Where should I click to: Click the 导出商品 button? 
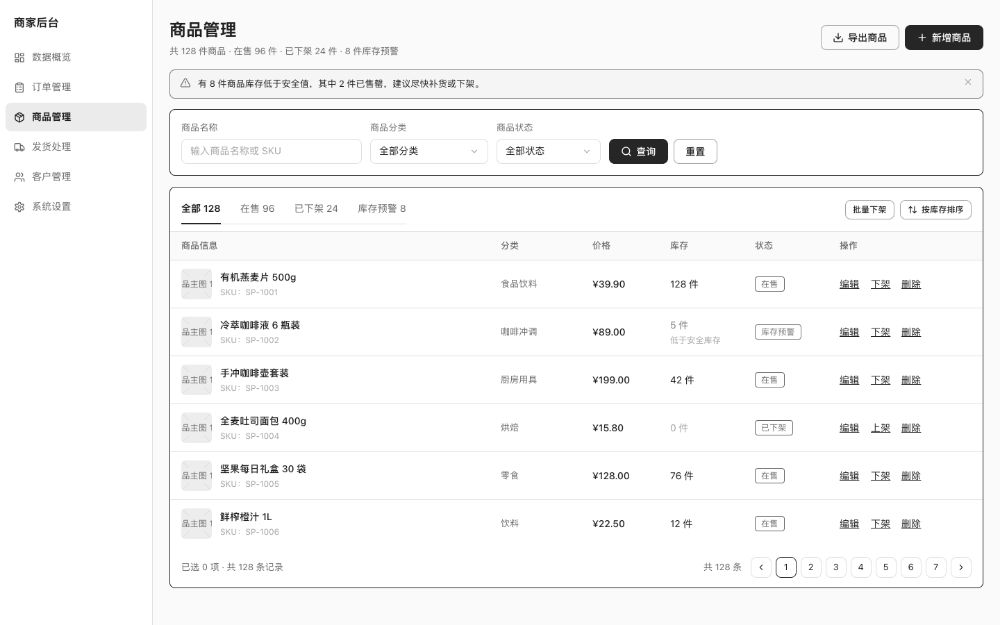coord(860,38)
